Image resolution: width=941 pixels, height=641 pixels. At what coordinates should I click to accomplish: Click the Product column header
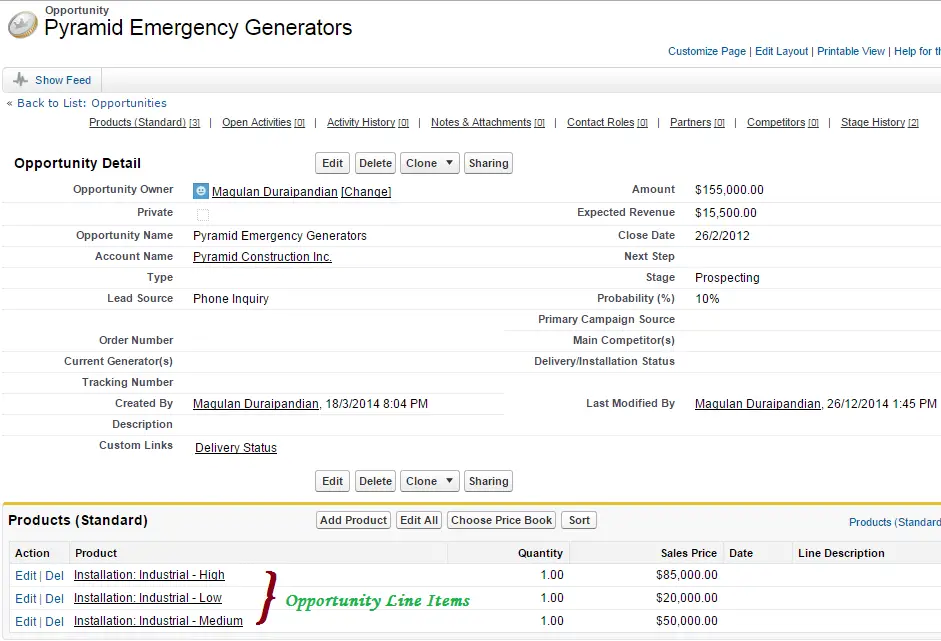click(x=96, y=553)
